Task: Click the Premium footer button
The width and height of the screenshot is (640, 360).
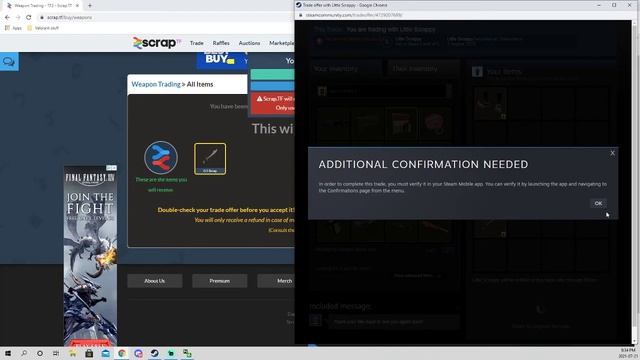Action: coord(220,281)
